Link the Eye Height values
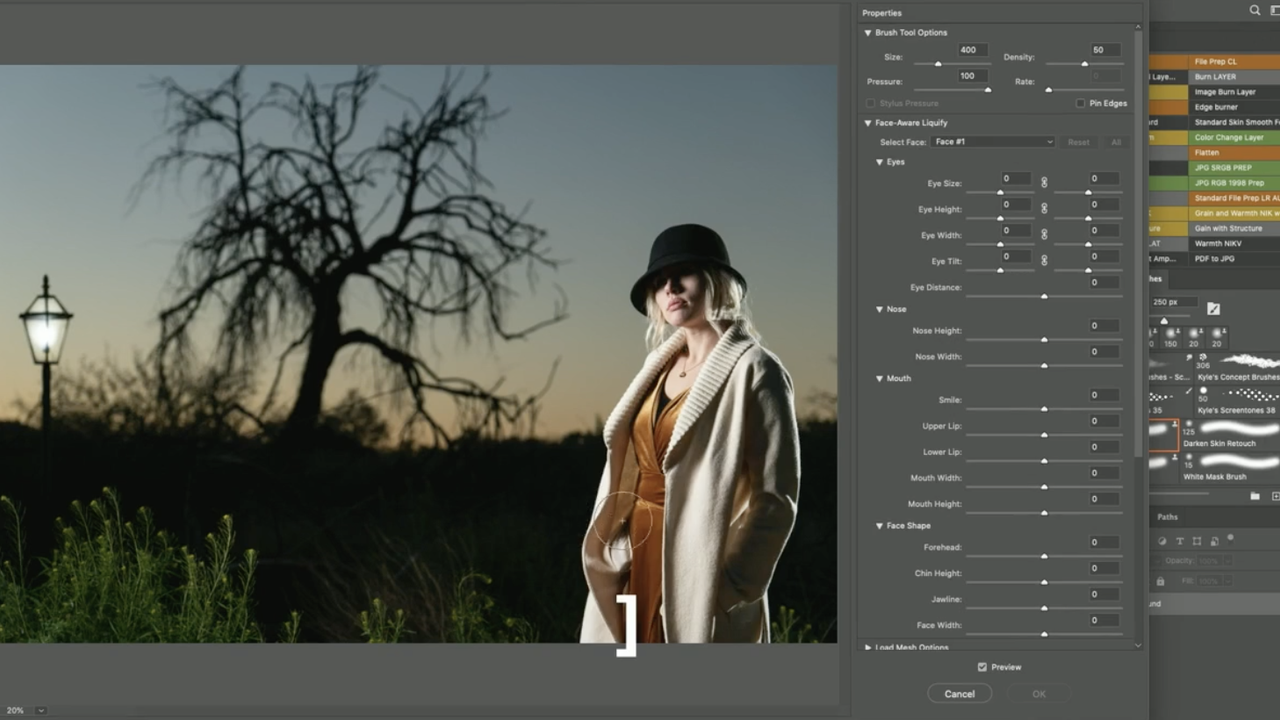 point(1044,209)
